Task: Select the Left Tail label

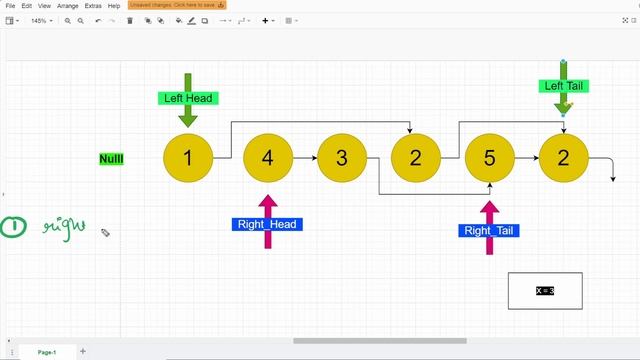Action: [x=564, y=86]
